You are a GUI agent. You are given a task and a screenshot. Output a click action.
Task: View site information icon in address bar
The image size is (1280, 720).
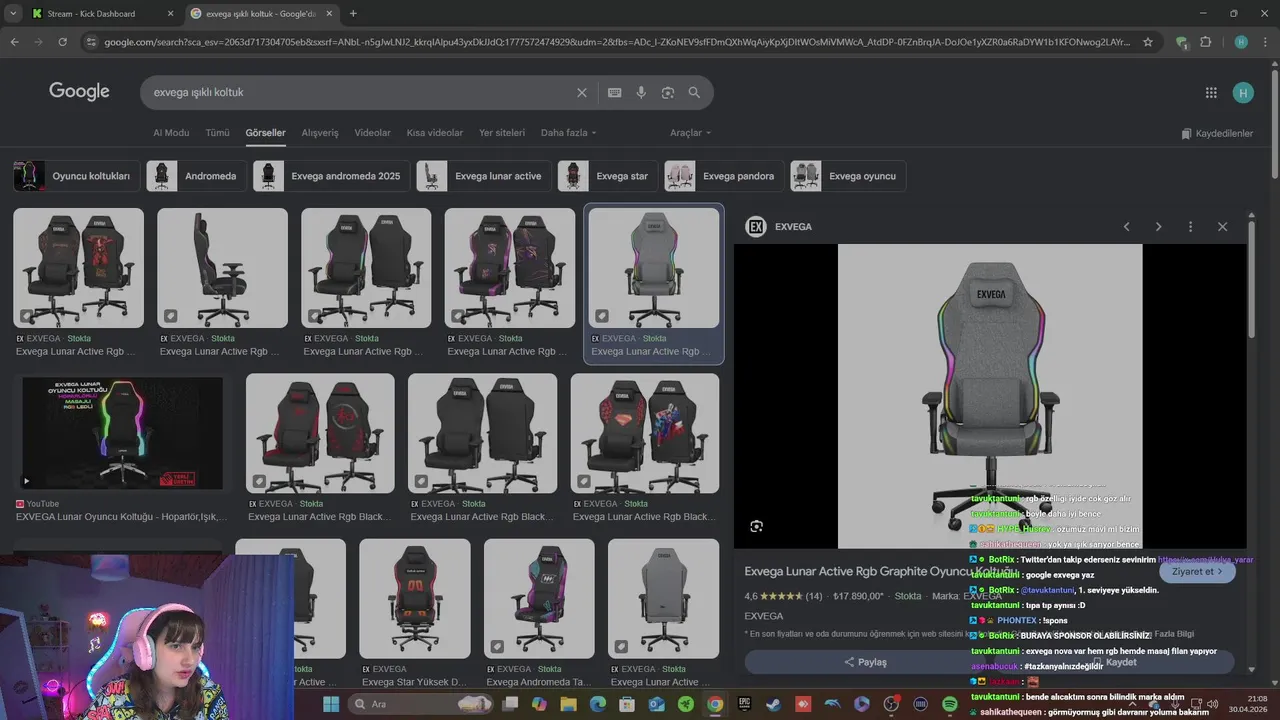91,42
